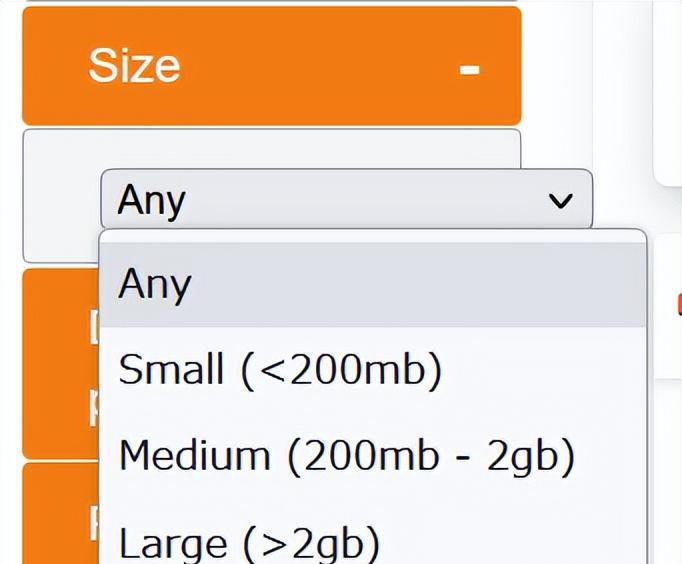
Task: Click the white card at top right
Action: pyautogui.click(x=668, y=90)
